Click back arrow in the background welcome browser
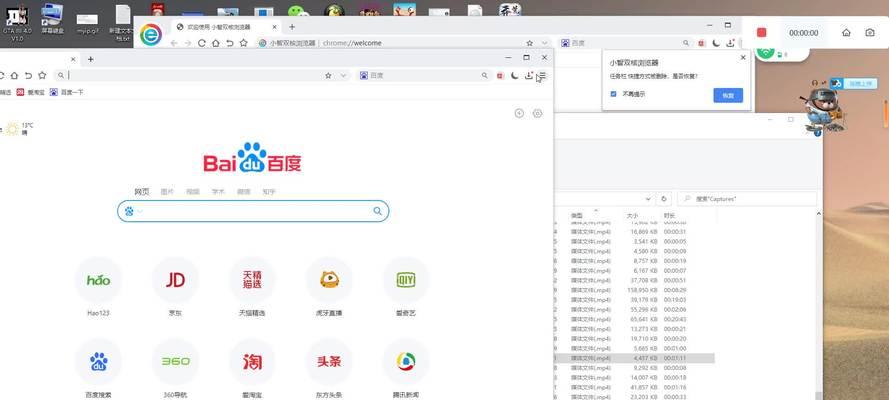Screen dimensions: 889x400 (174, 43)
